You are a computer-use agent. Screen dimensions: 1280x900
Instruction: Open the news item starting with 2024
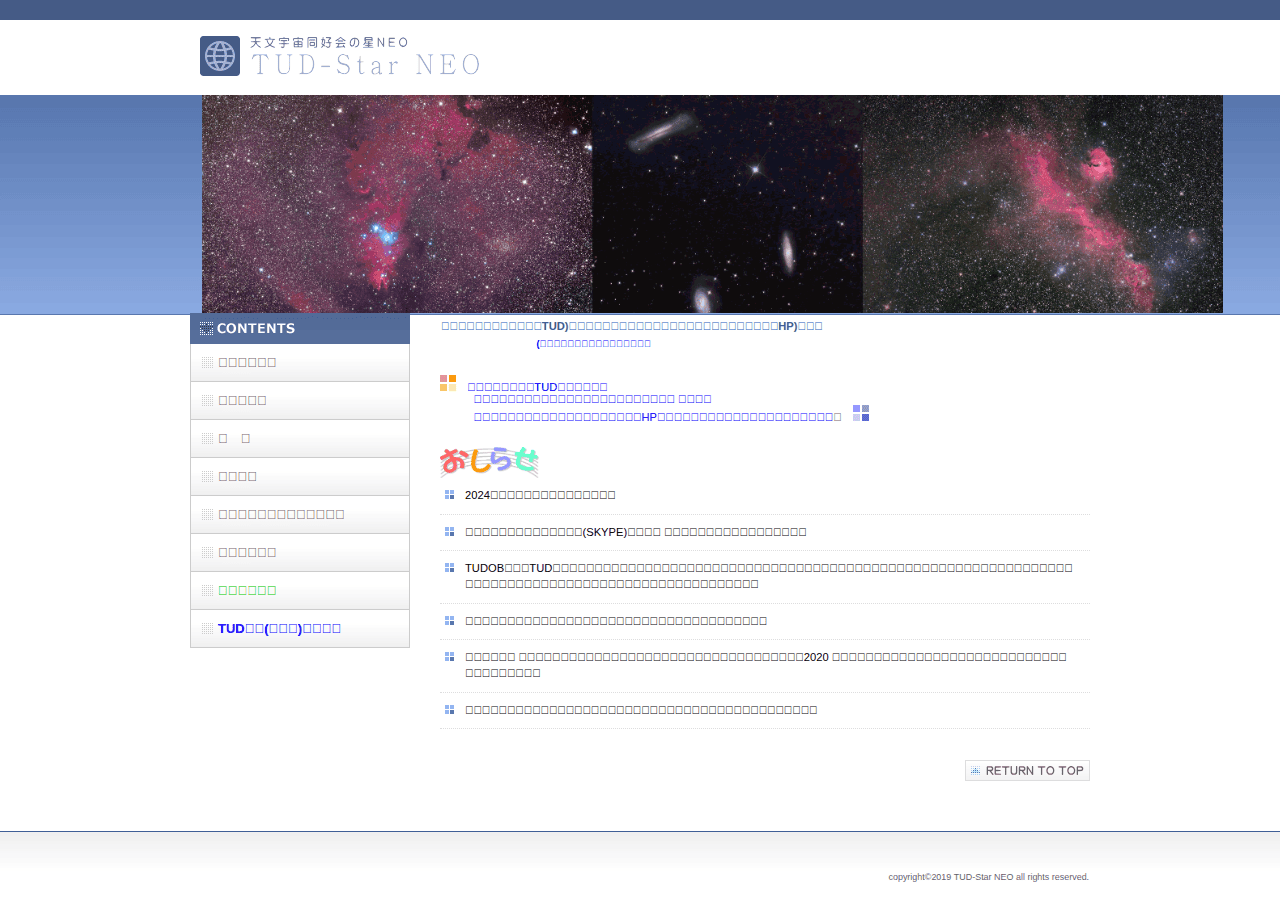pos(540,495)
